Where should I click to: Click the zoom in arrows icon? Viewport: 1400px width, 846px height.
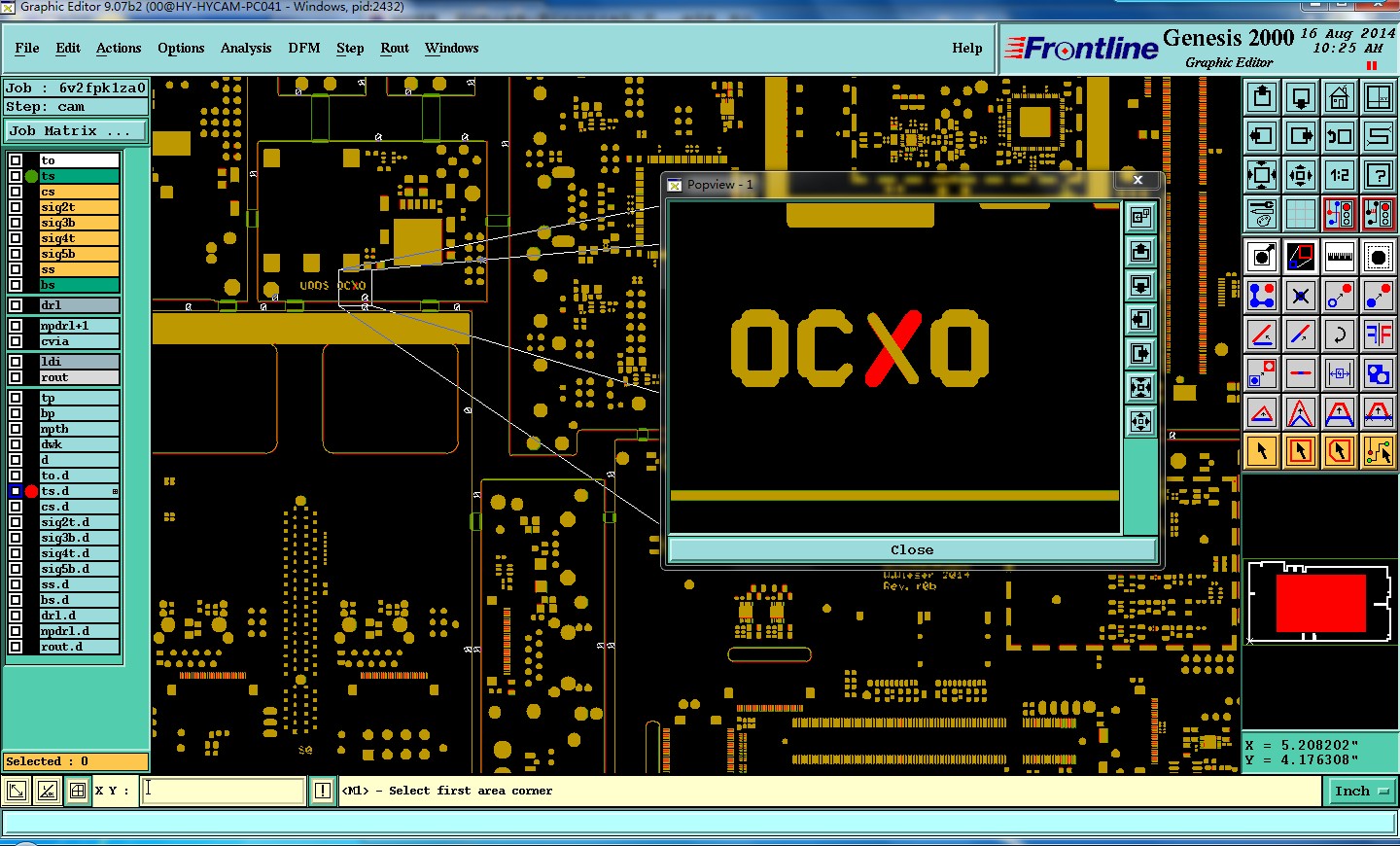click(1262, 174)
